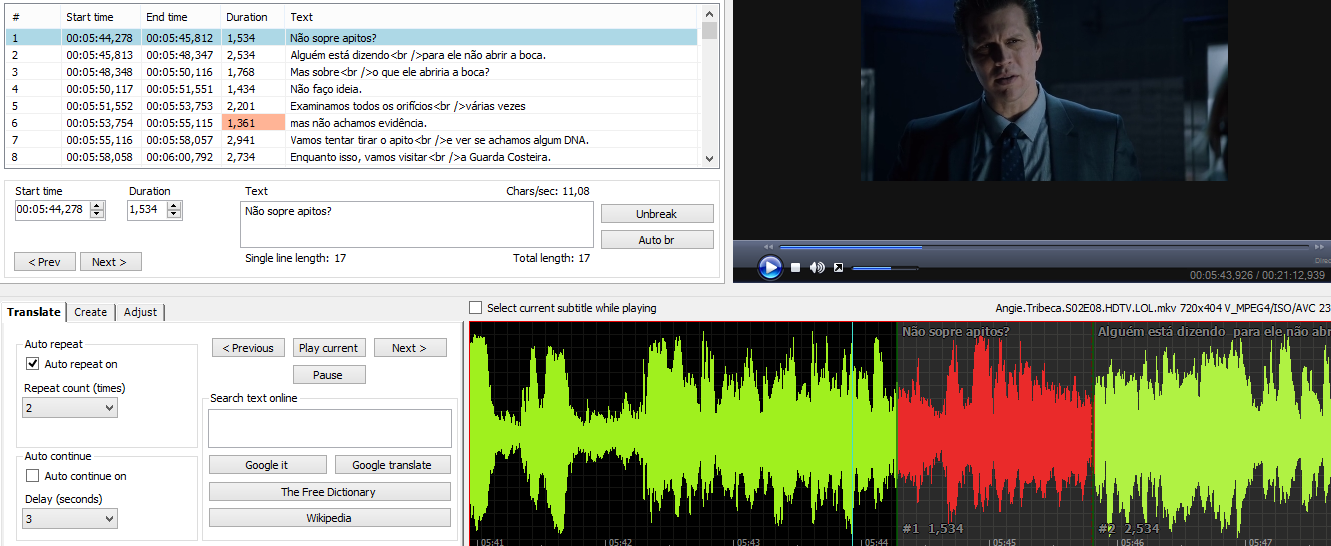
Task: Click the # column header
Action: [x=33, y=17]
